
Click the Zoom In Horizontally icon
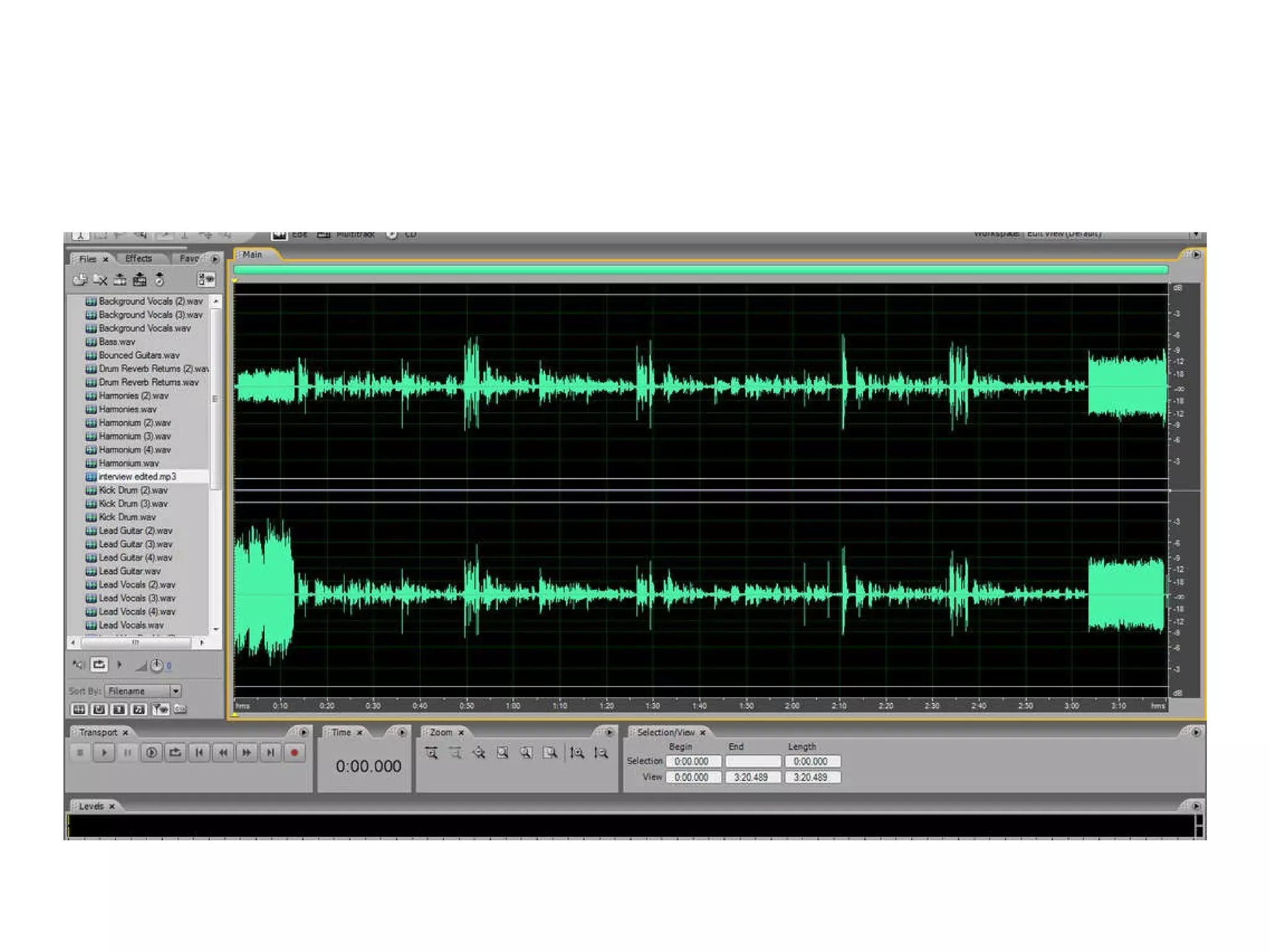coord(432,753)
